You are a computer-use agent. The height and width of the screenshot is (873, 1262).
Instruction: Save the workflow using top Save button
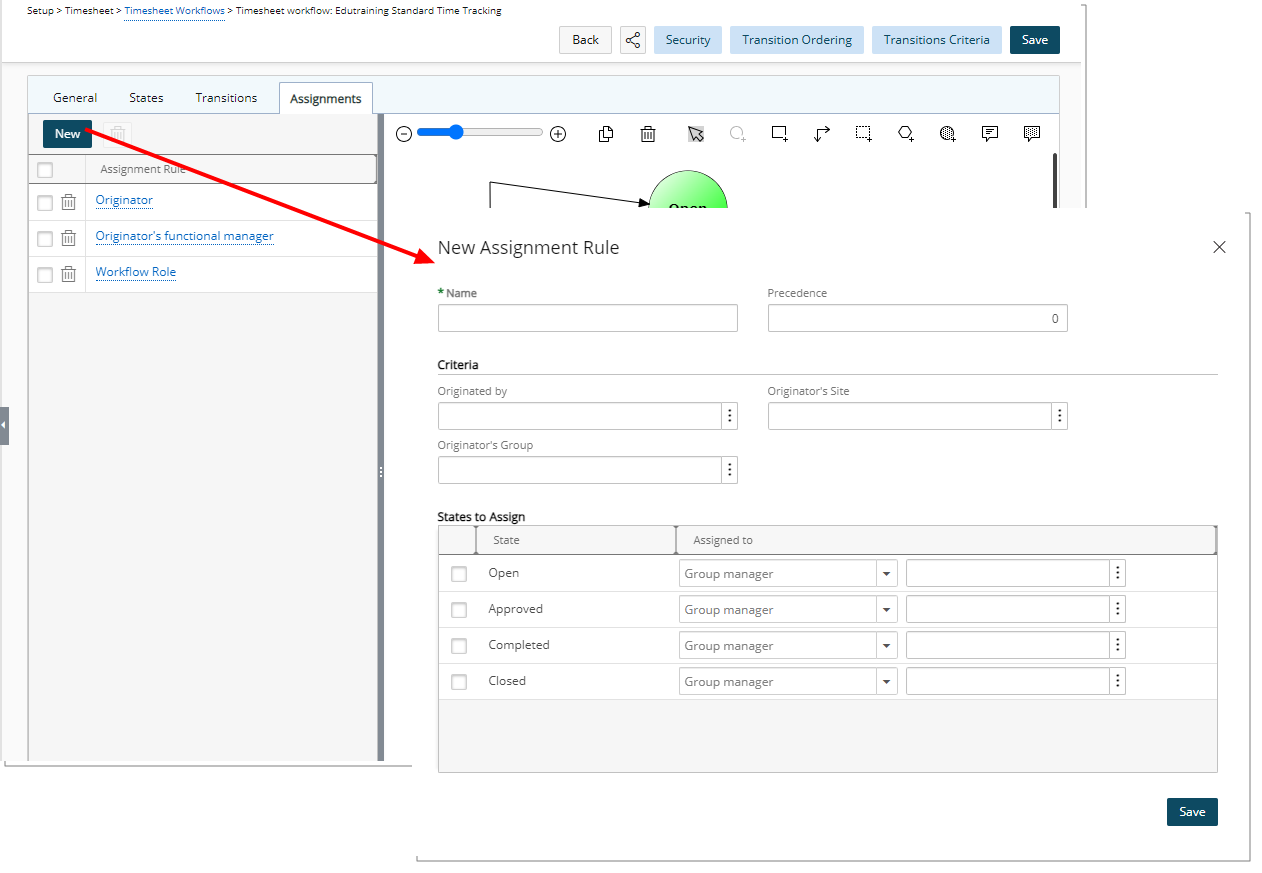click(x=1035, y=40)
